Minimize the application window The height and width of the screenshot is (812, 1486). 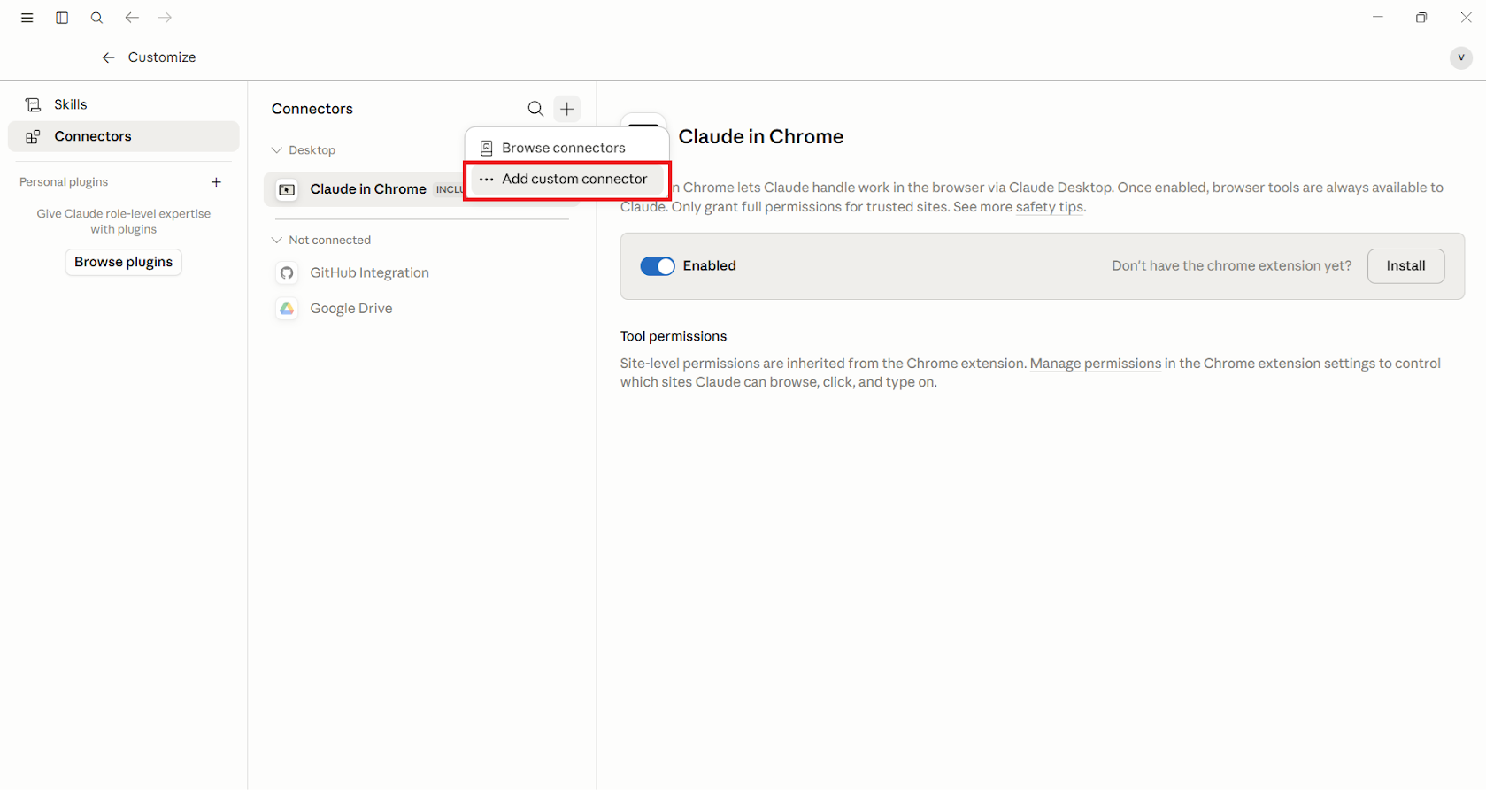click(1378, 18)
